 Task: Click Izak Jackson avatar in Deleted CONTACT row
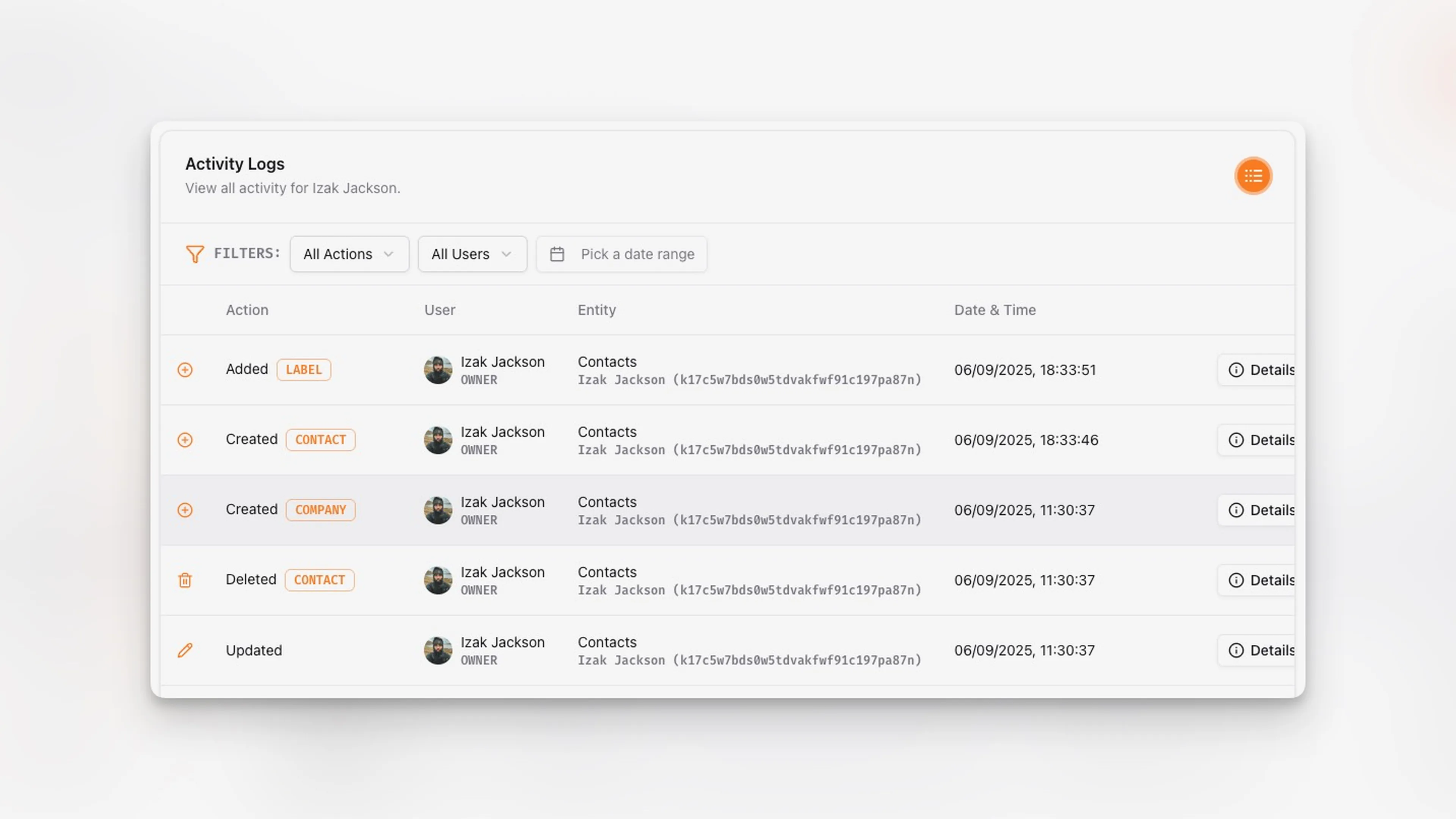[x=438, y=580]
